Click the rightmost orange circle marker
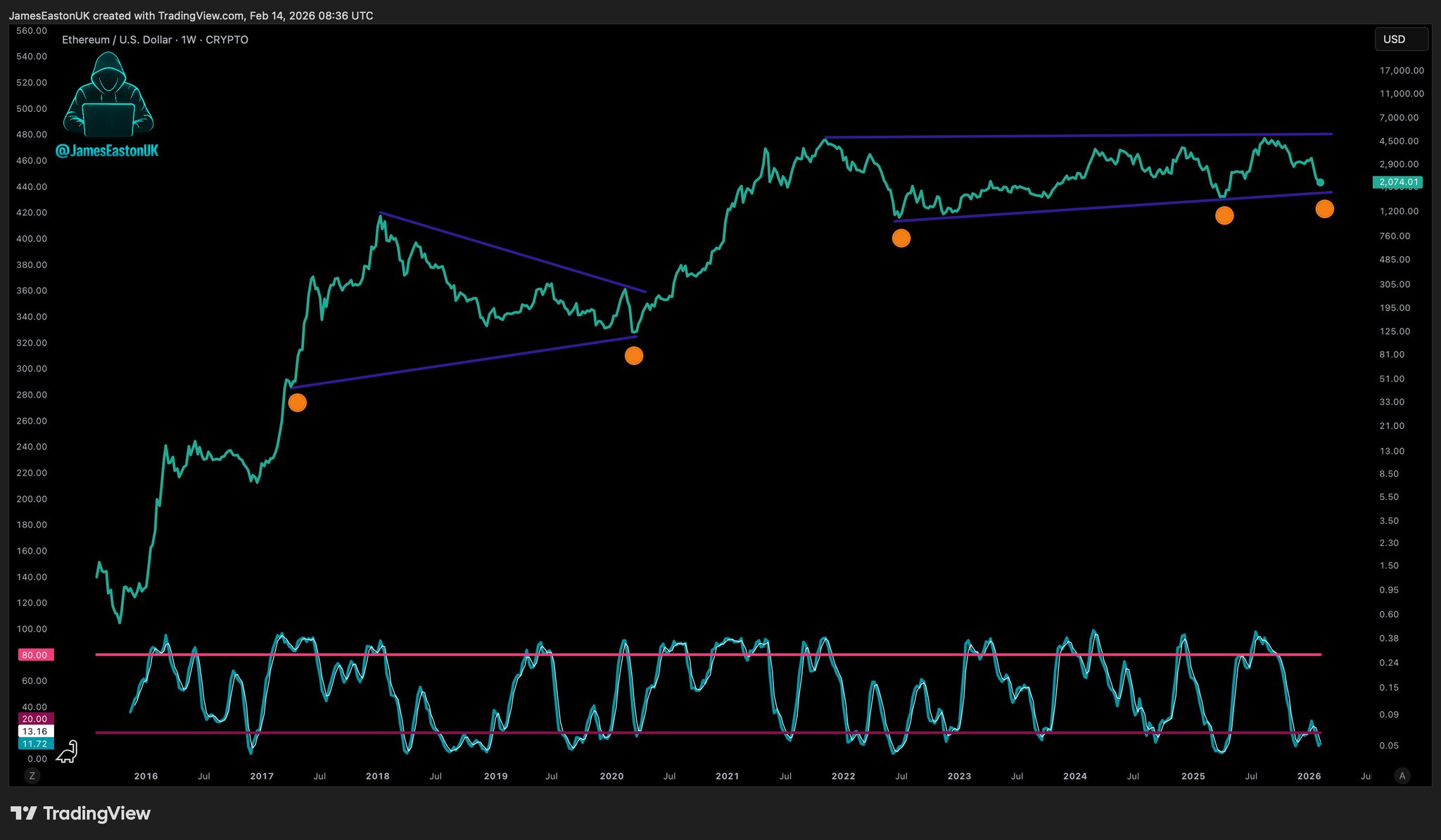 [x=1324, y=209]
